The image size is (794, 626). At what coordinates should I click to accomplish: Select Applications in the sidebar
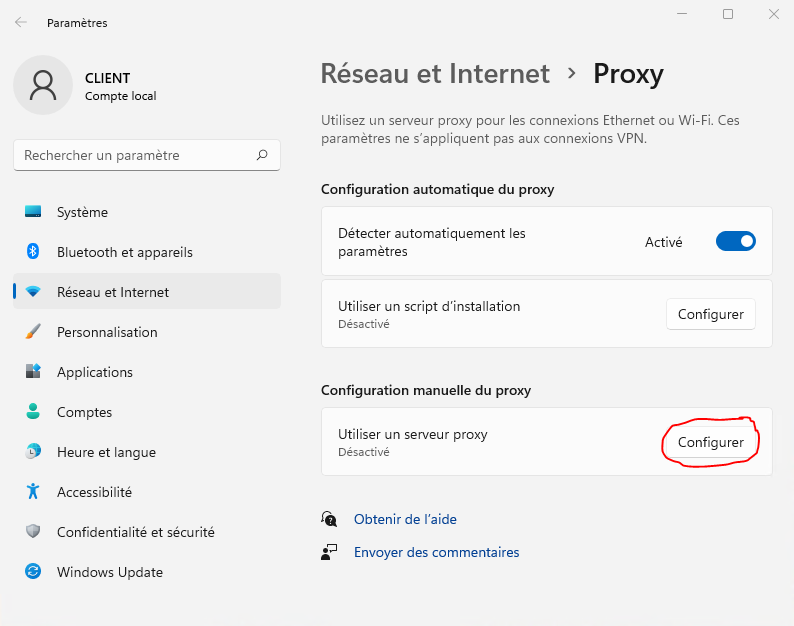(147, 372)
